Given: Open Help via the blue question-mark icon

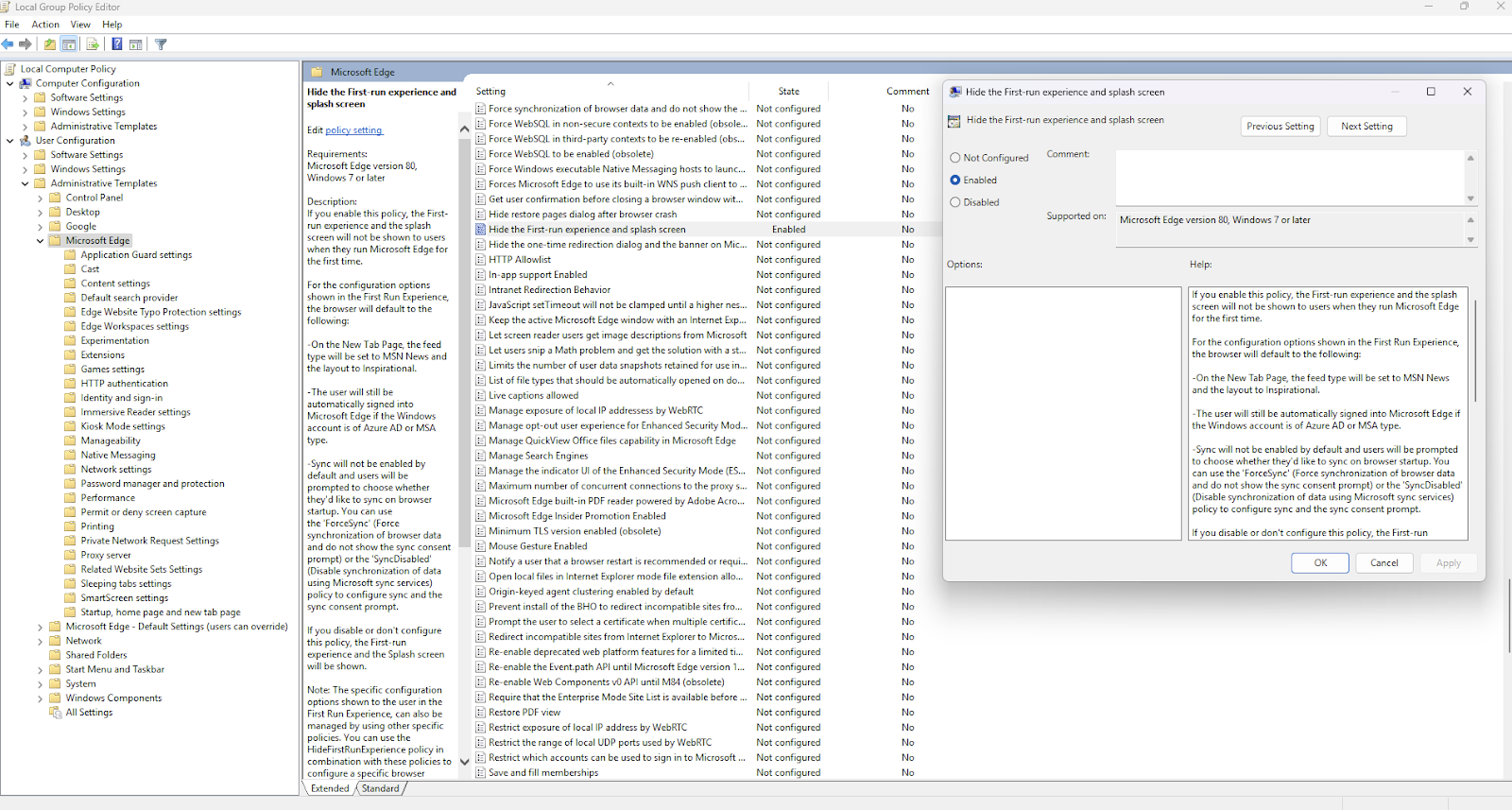Looking at the screenshot, I should click(117, 44).
